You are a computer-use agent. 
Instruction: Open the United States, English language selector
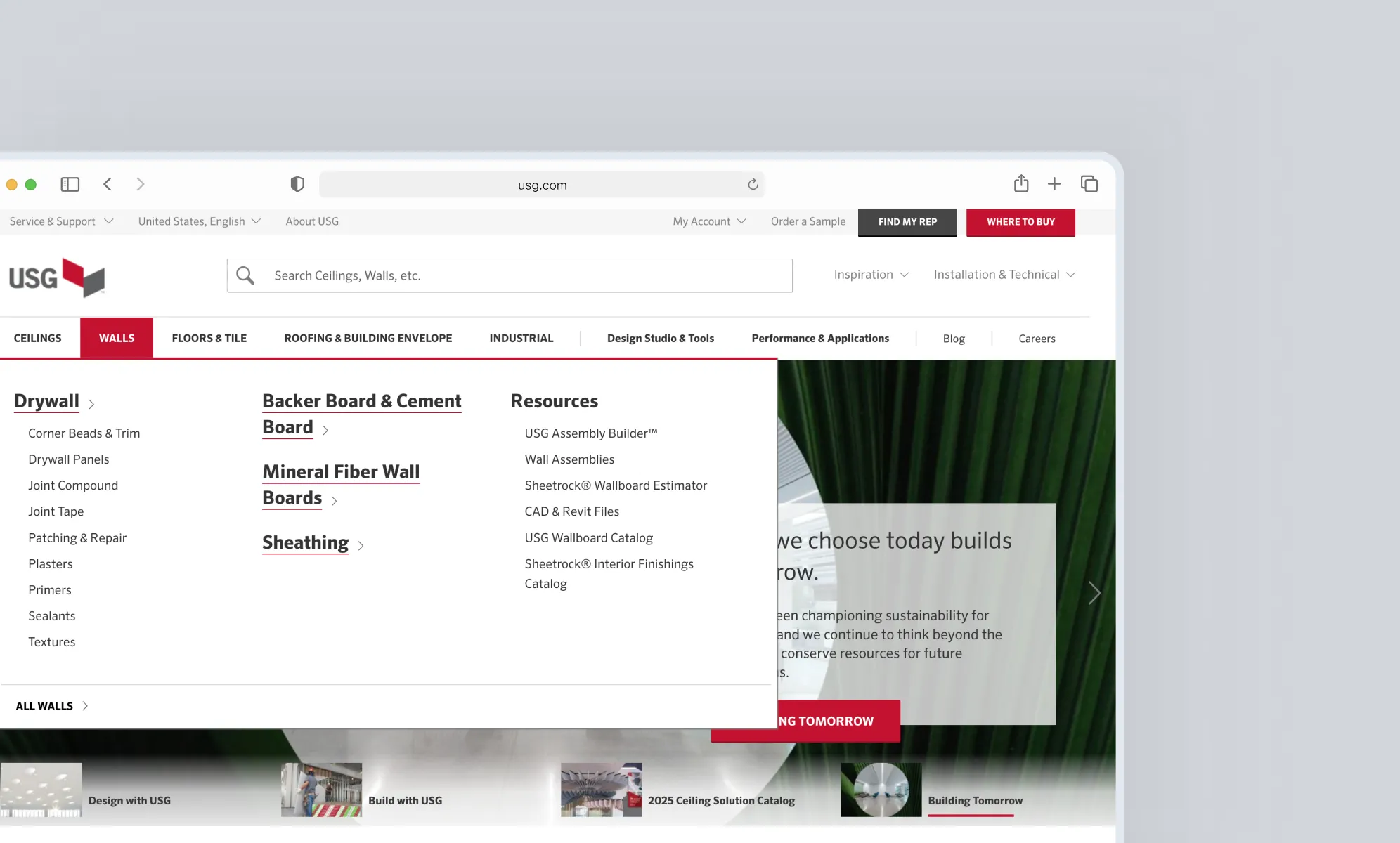200,221
